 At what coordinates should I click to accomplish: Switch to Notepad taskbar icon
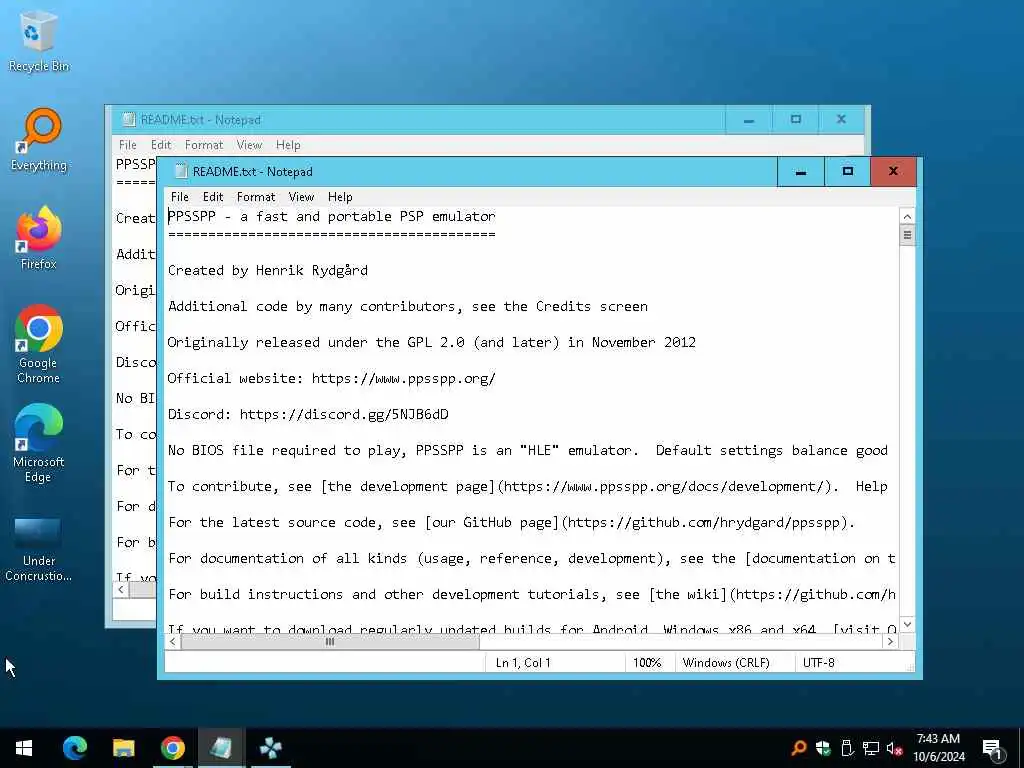tap(221, 748)
